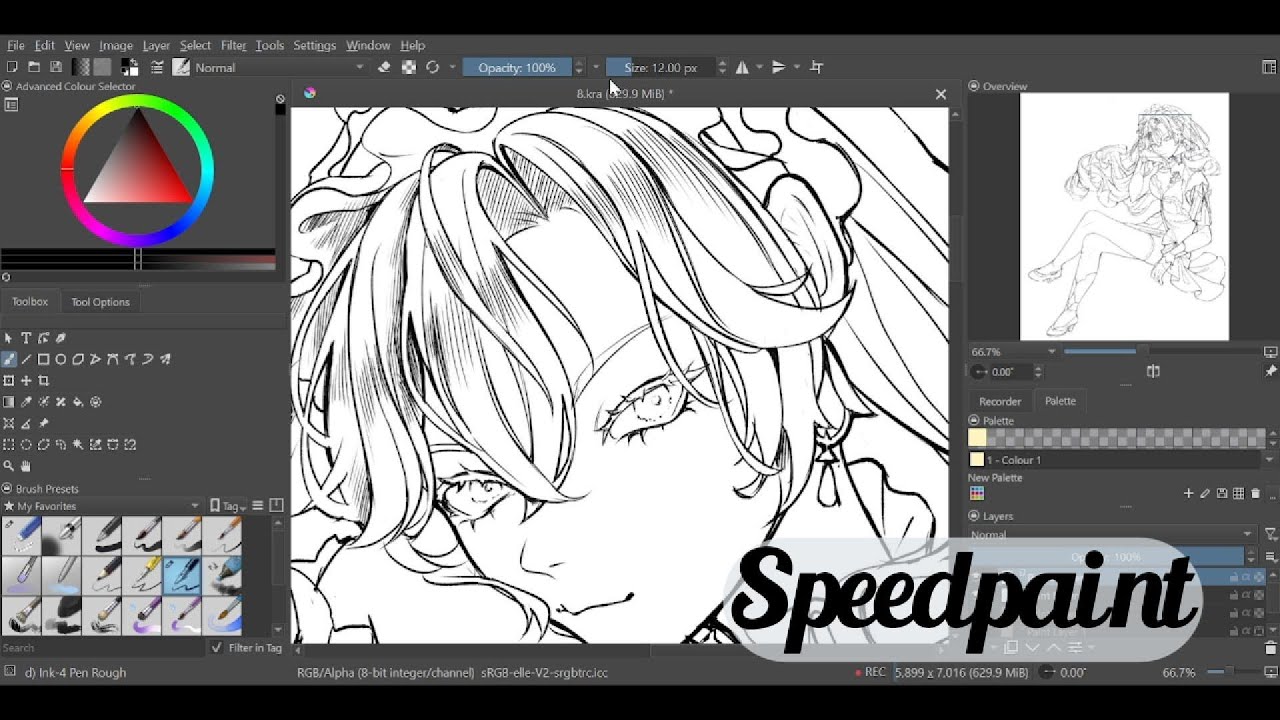
Task: Open the Settings menu
Action: click(314, 45)
